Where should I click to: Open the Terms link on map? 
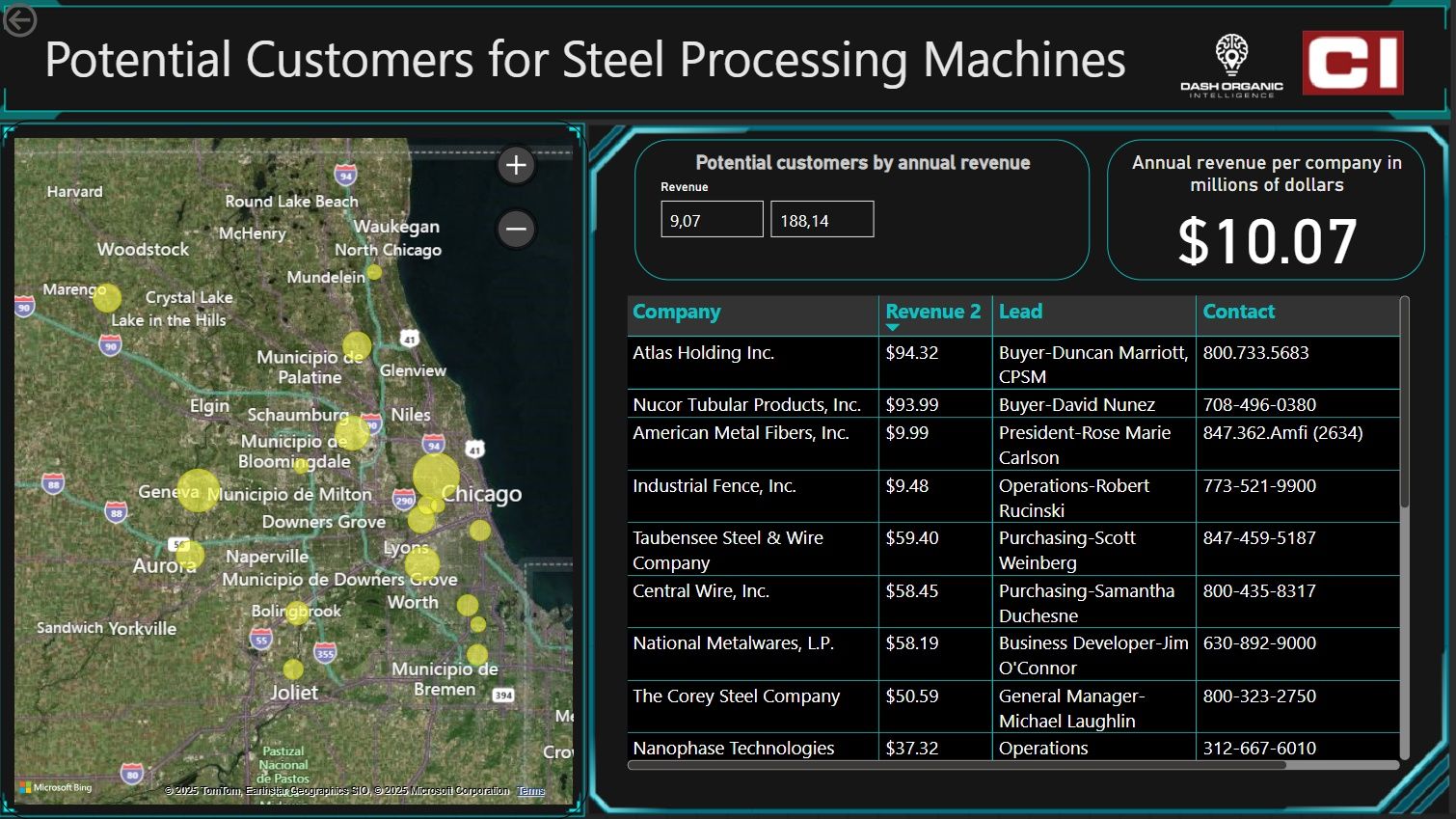pos(530,791)
